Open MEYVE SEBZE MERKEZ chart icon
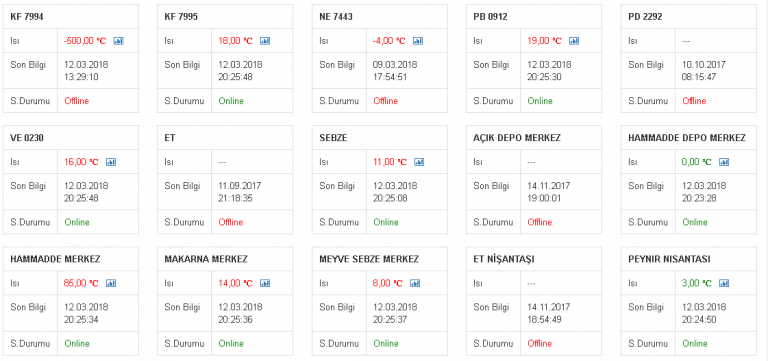The width and height of the screenshot is (768, 361). [415, 283]
